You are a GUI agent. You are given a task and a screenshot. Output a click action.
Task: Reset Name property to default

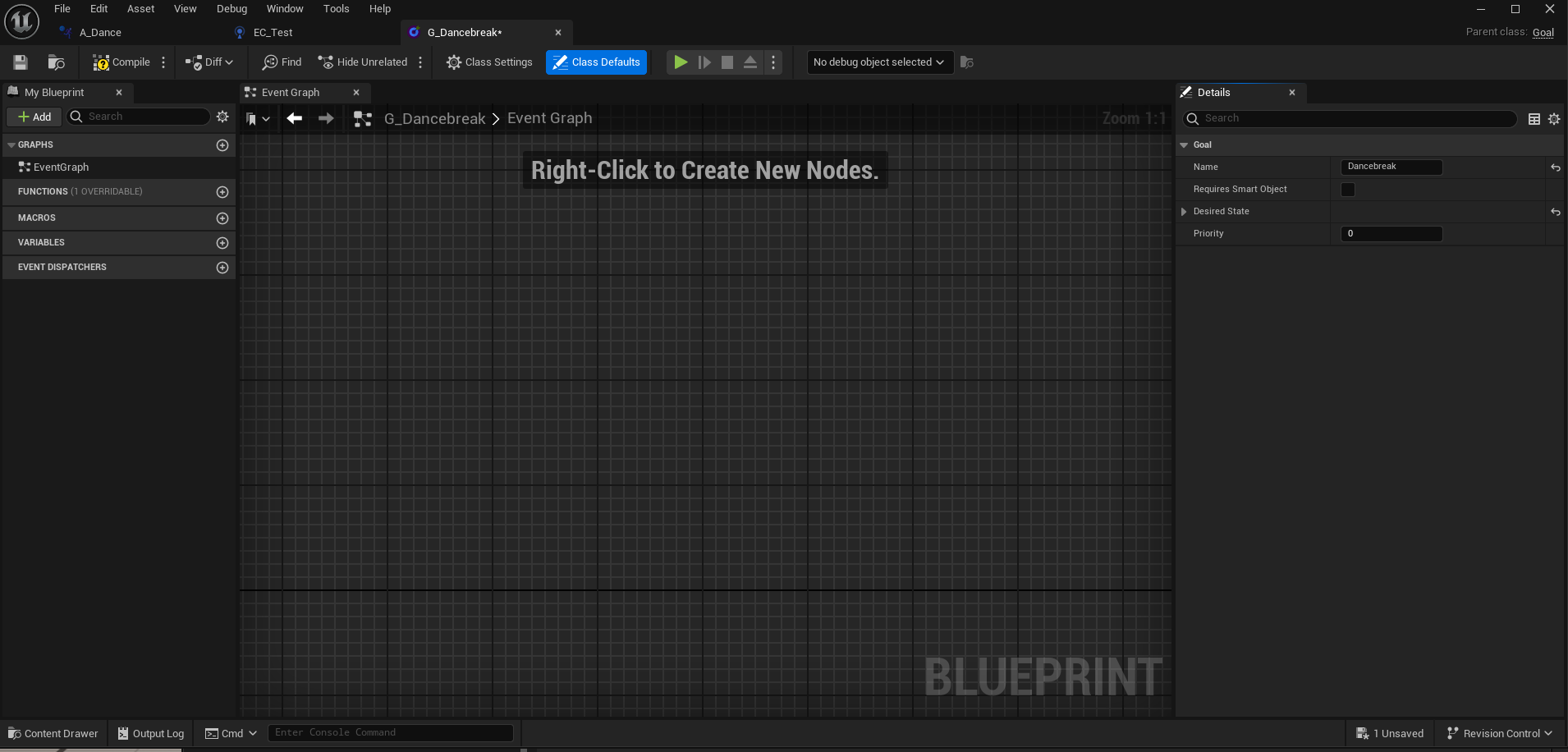click(1556, 167)
